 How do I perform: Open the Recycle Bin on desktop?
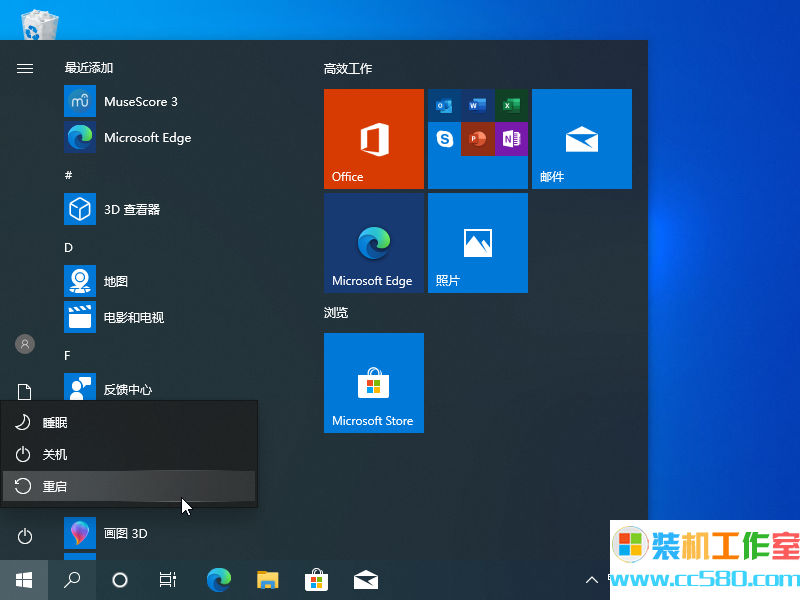pos(40,24)
